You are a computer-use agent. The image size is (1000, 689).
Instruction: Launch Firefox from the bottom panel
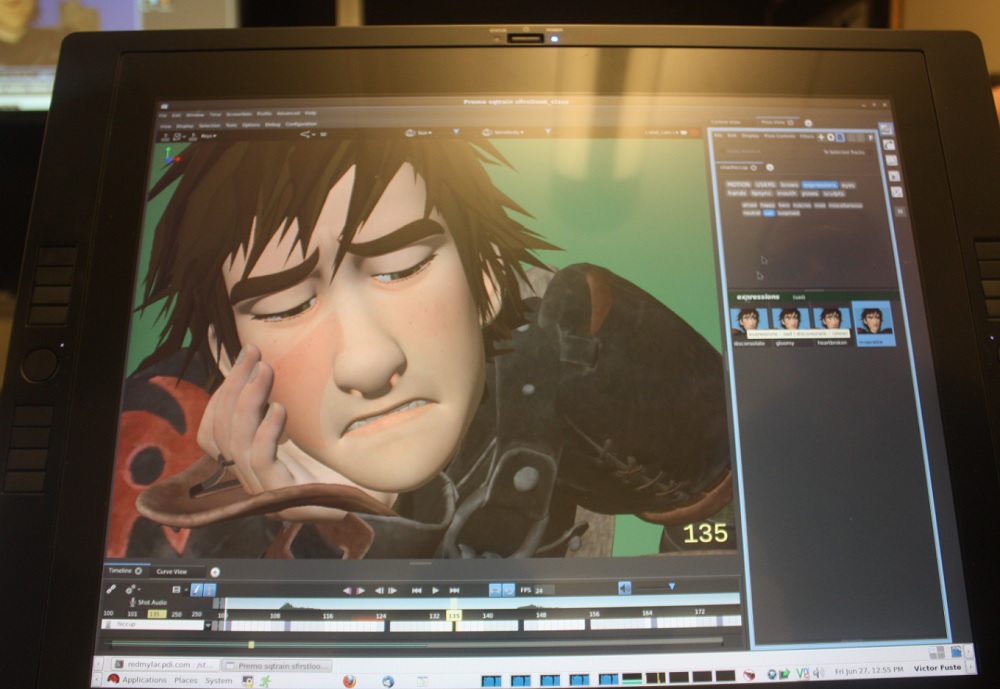[x=349, y=681]
